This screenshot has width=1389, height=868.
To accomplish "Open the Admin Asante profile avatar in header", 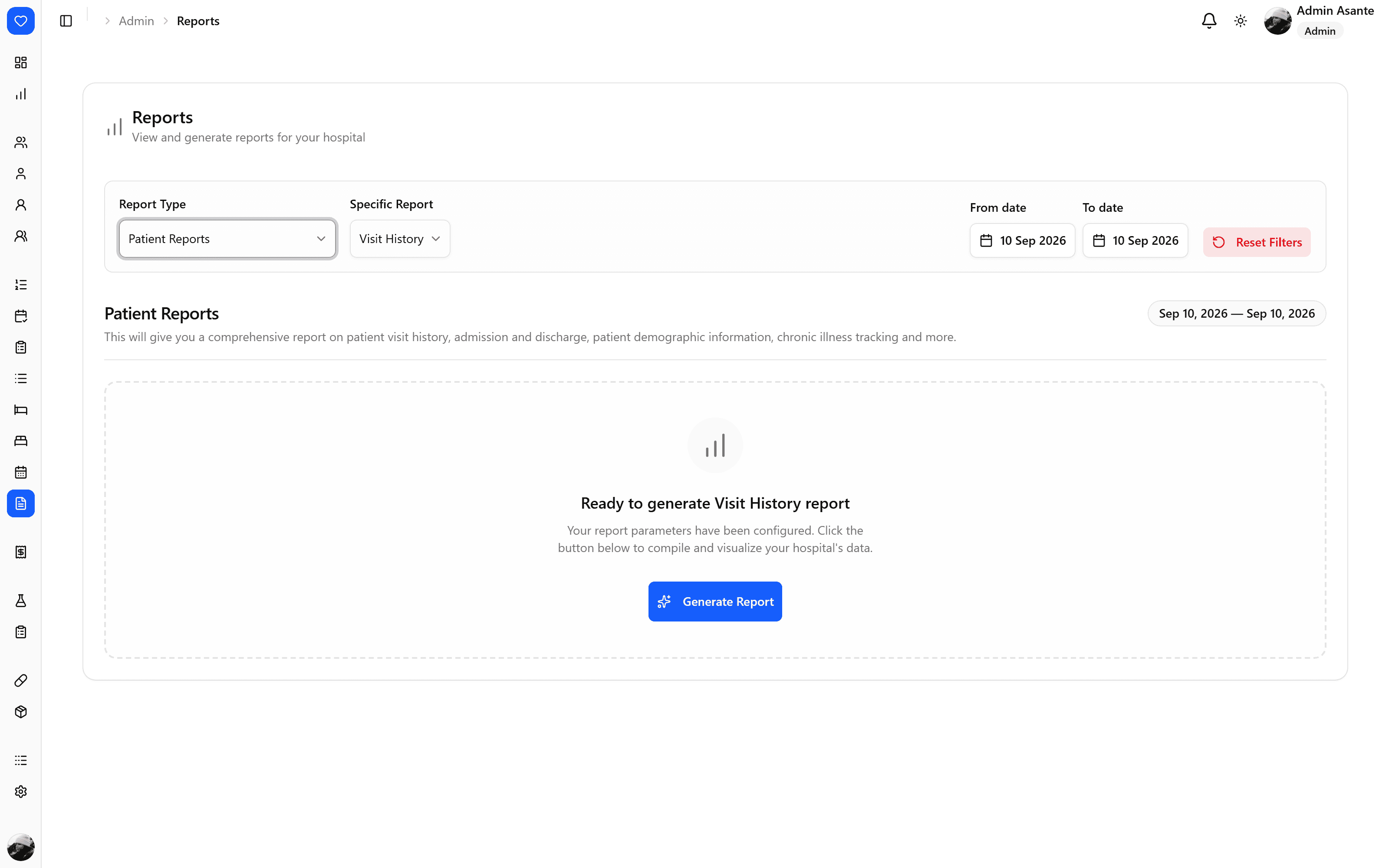I will [1277, 21].
